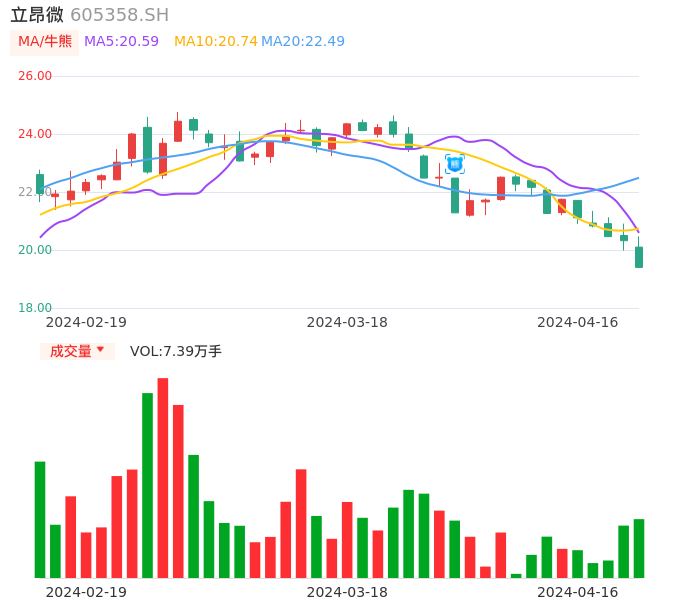Select the MA/牛熊 indicator tab
This screenshot has height=606, width=686.
point(45,41)
